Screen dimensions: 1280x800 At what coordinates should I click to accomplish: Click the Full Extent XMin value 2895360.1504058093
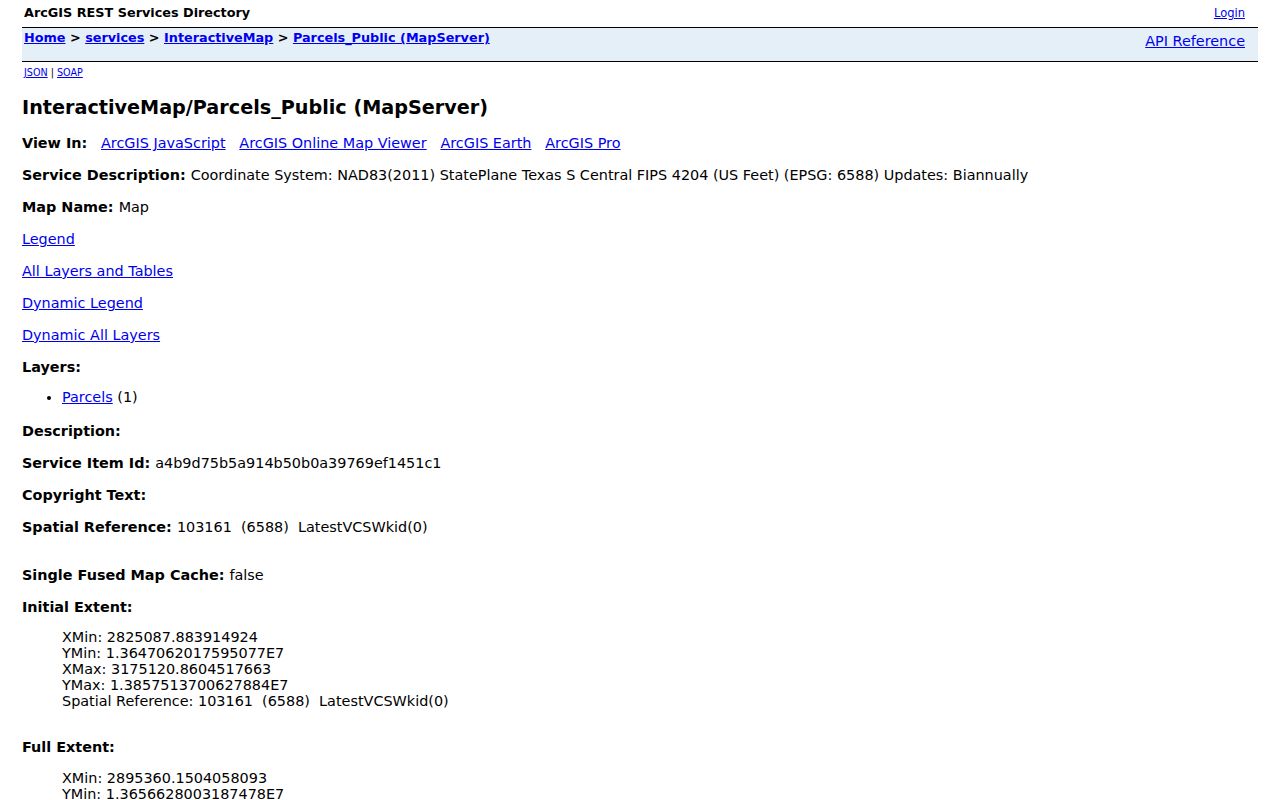[x=187, y=778]
